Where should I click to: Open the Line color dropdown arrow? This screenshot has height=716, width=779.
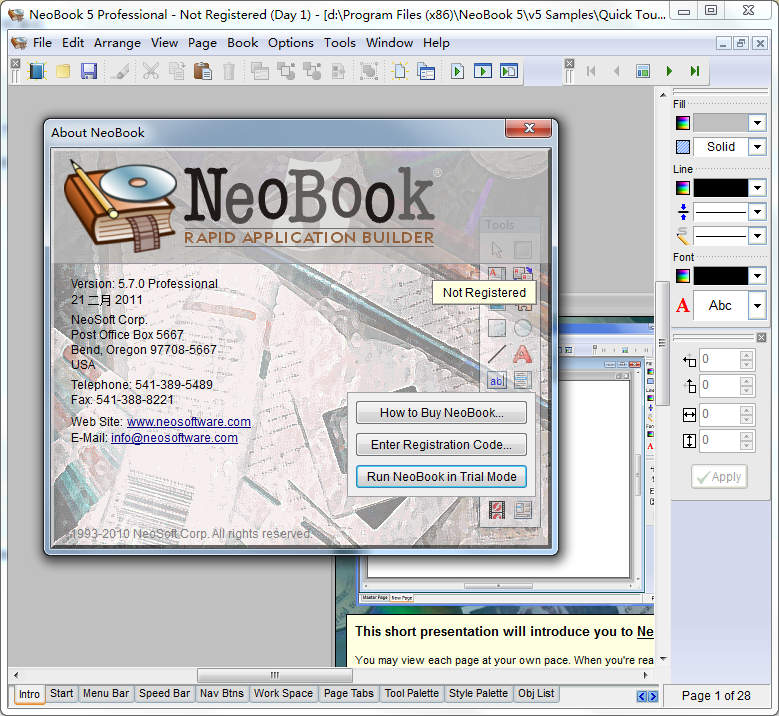[757, 188]
